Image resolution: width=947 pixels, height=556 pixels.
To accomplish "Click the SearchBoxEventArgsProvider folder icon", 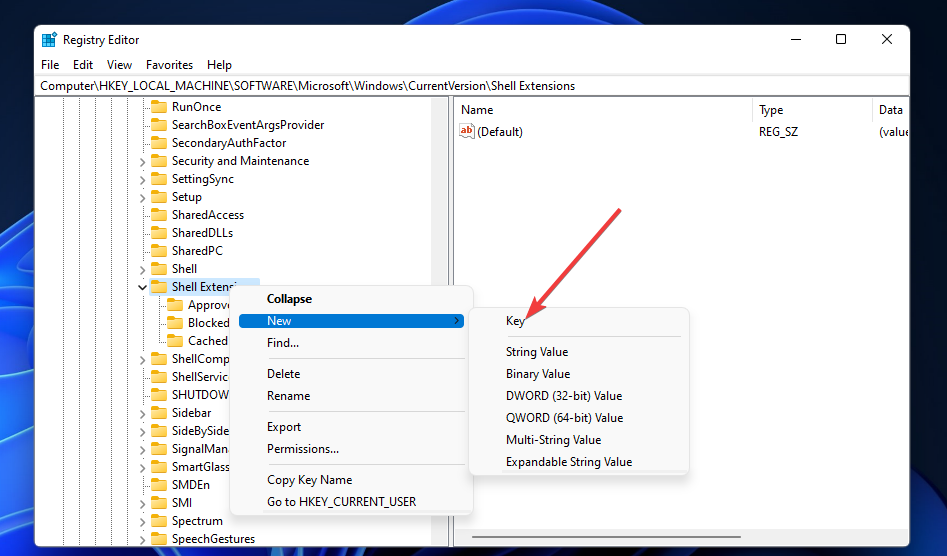I will tap(159, 125).
